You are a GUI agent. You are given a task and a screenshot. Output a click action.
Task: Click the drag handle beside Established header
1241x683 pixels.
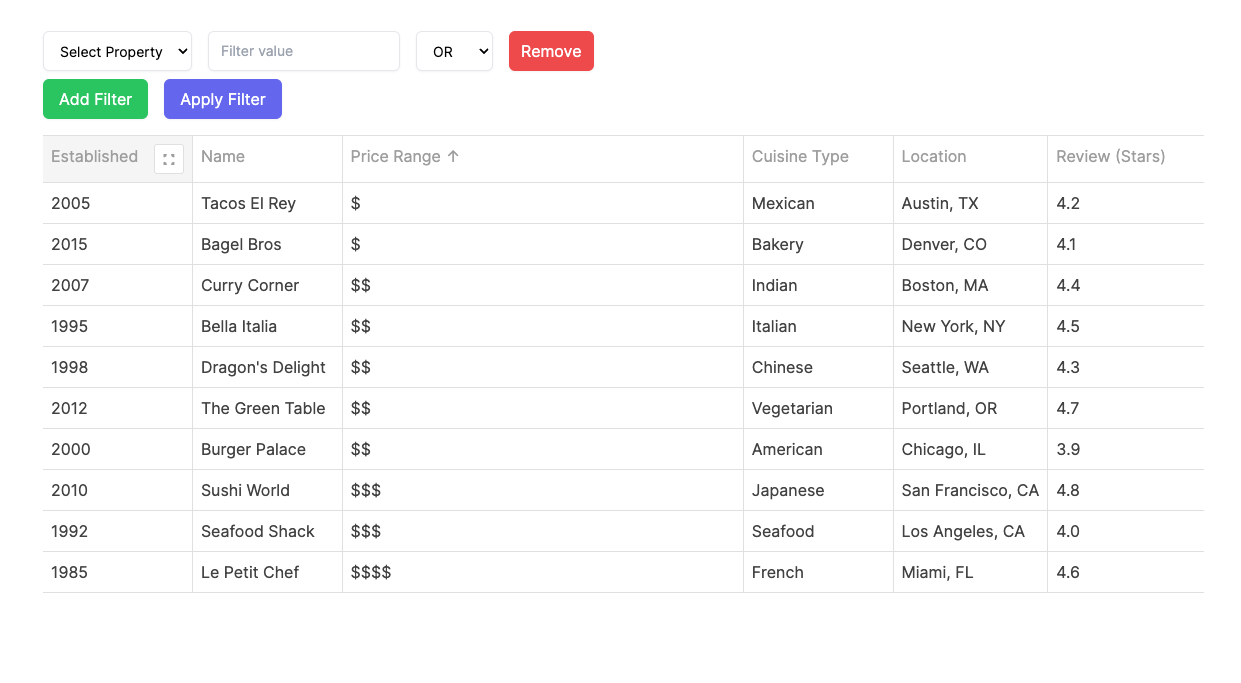pyautogui.click(x=168, y=158)
